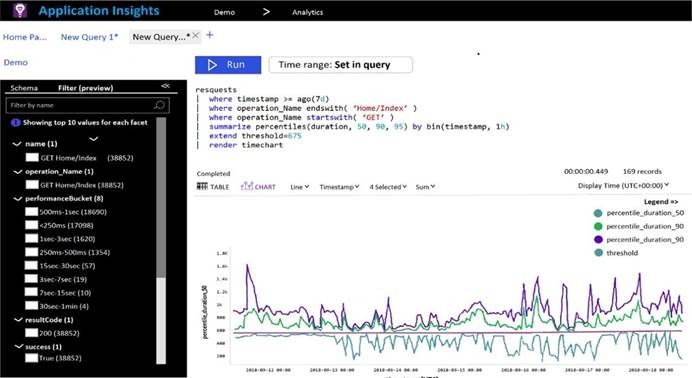This screenshot has height=378, width=692.
Task: Enable the 200 resultCode checkbox
Action: [x=31, y=333]
